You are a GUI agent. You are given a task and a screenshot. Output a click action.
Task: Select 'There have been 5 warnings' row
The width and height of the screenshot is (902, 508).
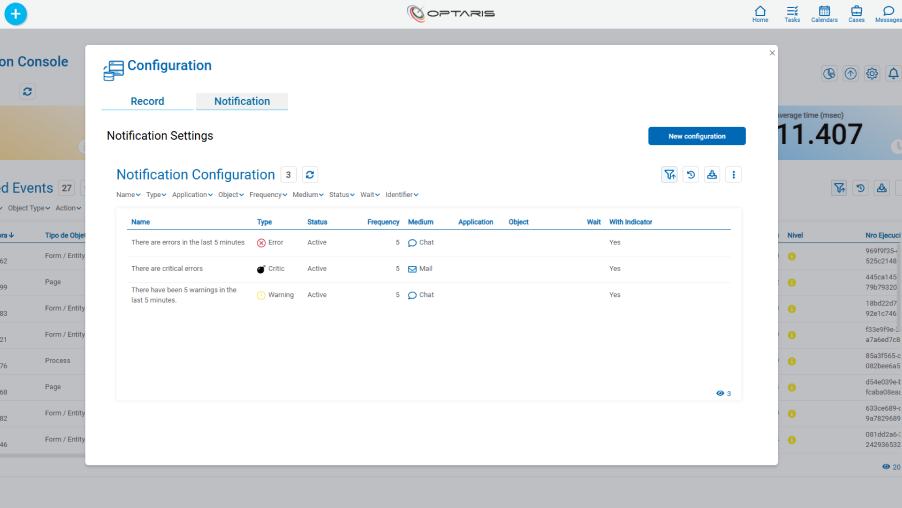[x=429, y=295]
